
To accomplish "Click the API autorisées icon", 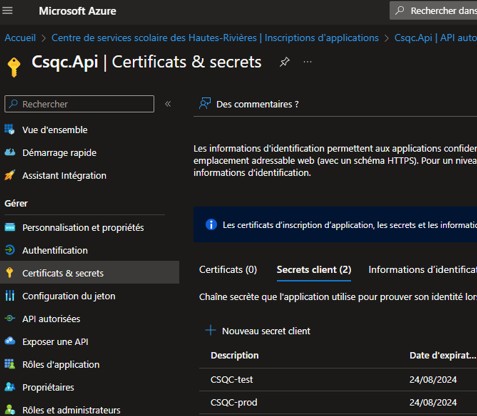I will tap(10, 318).
